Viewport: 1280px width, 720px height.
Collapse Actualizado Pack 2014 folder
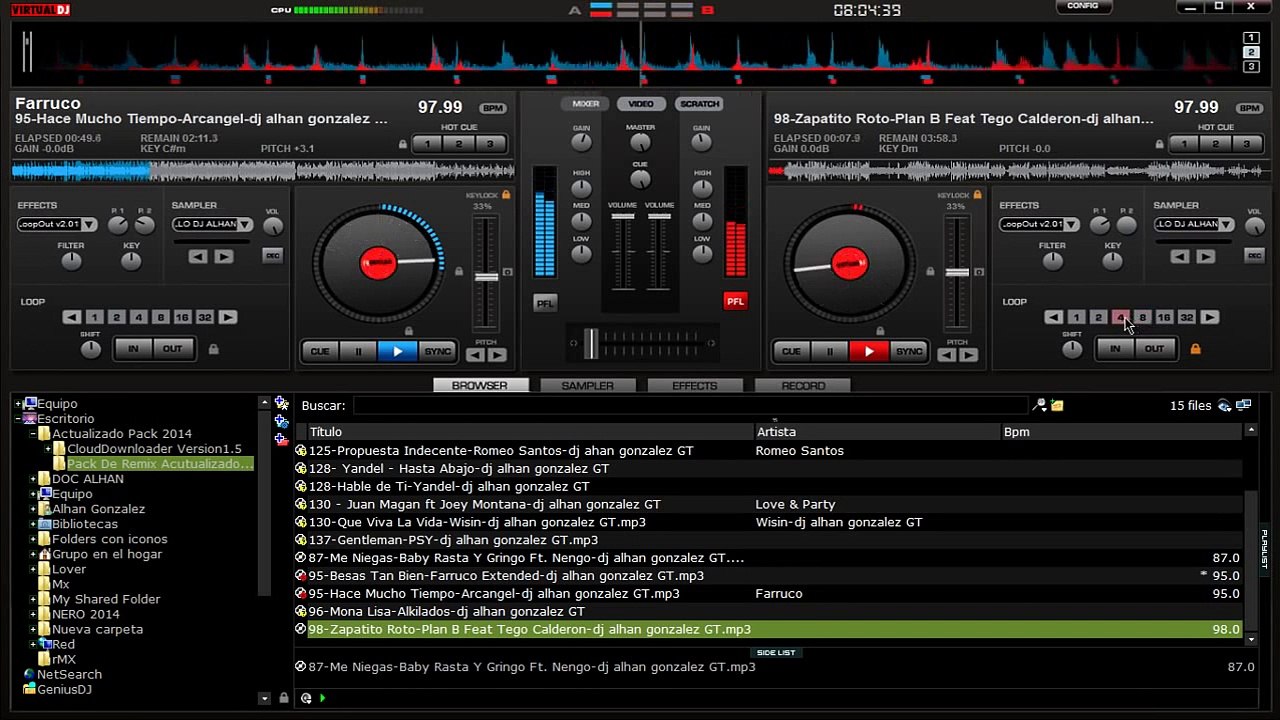coord(34,434)
